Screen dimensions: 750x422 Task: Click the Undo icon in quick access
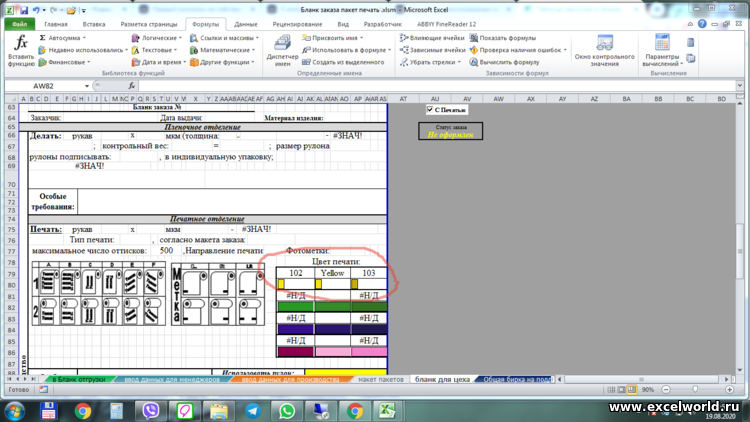[36, 10]
